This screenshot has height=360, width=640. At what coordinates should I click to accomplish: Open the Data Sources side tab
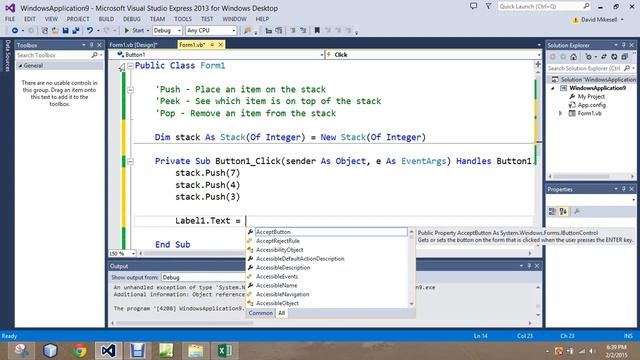[x=7, y=56]
